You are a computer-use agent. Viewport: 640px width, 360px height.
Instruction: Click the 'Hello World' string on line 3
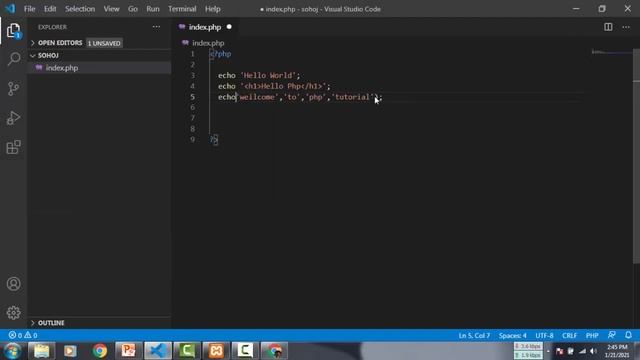268,76
